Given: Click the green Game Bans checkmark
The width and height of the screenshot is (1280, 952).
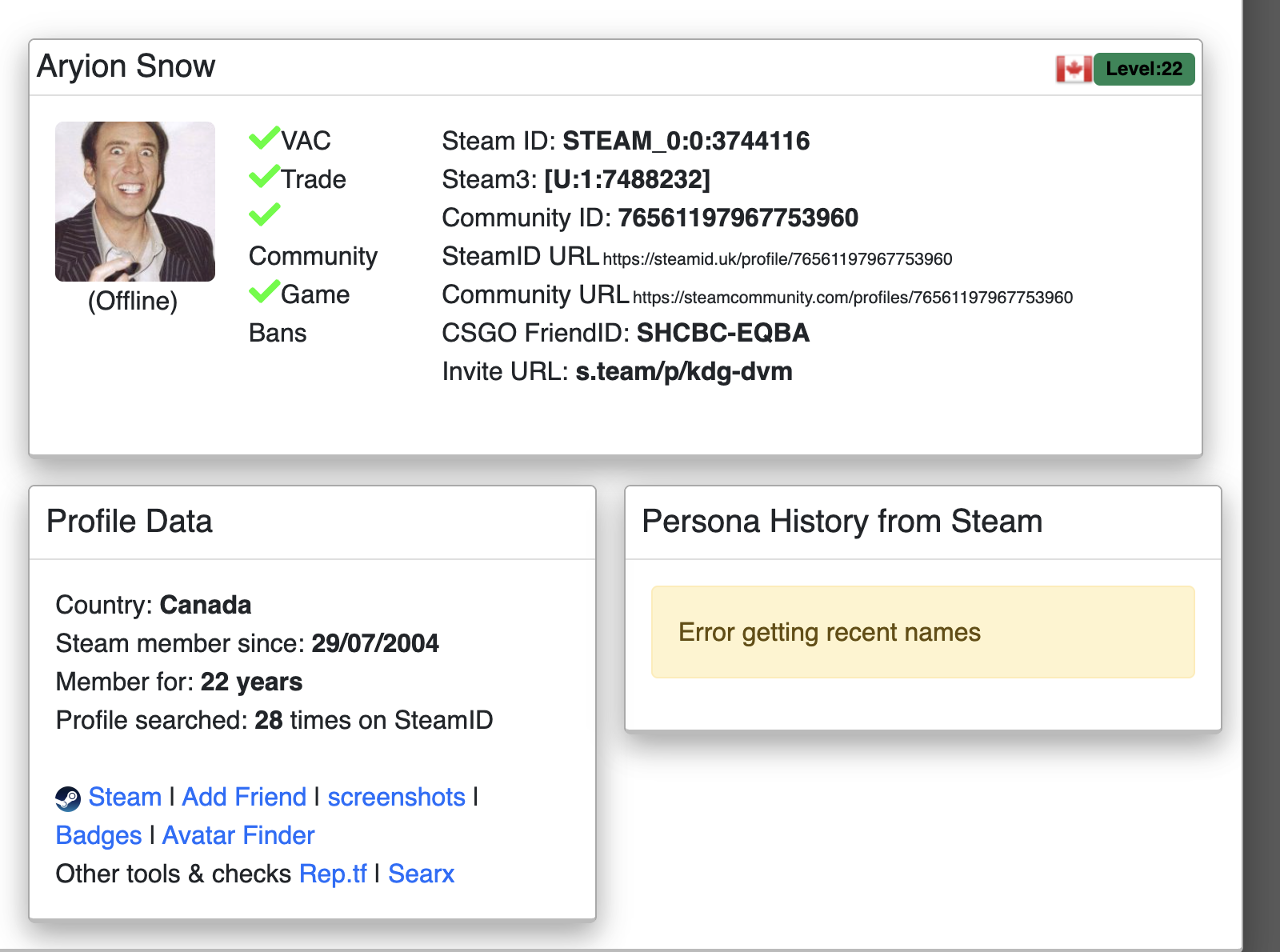Looking at the screenshot, I should click(264, 292).
